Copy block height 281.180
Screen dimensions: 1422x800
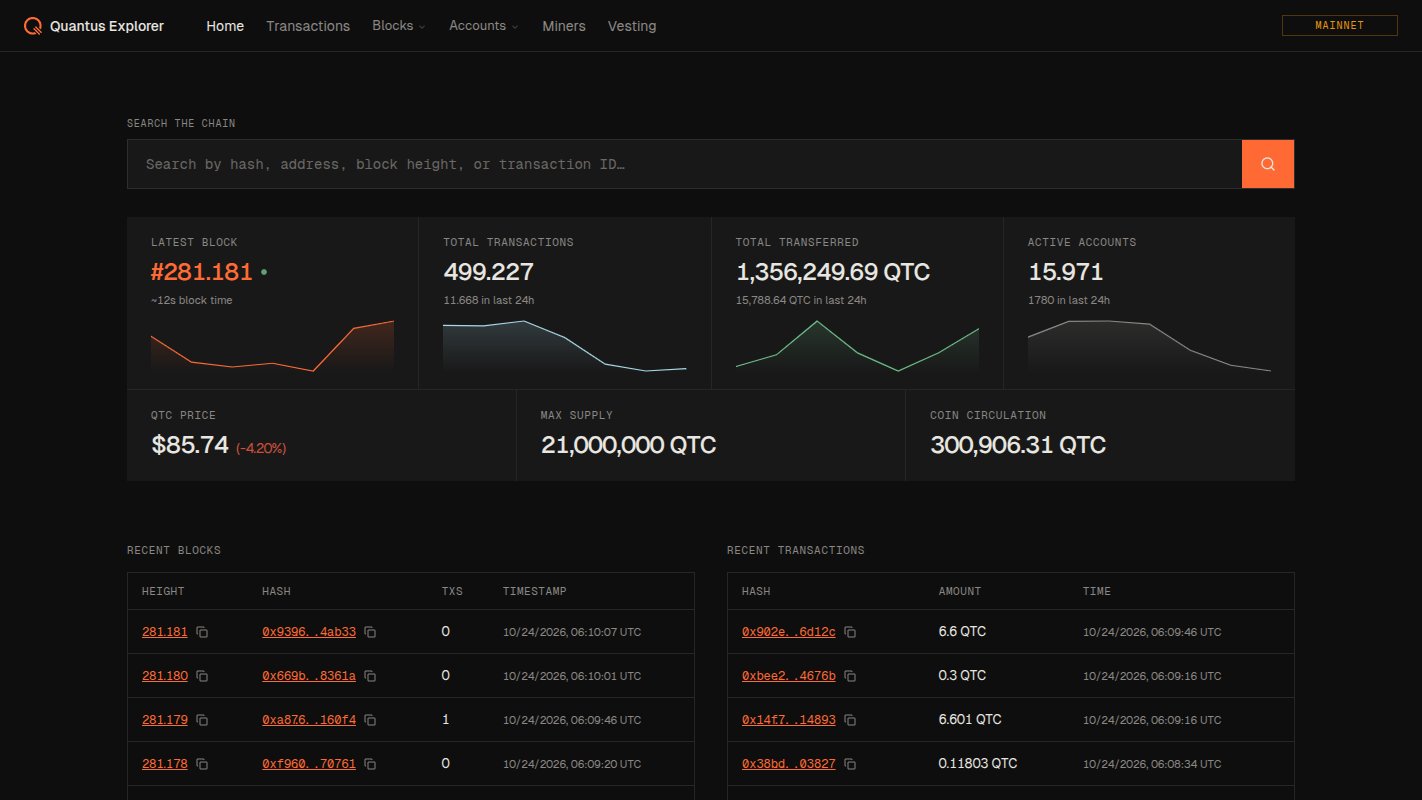[202, 676]
